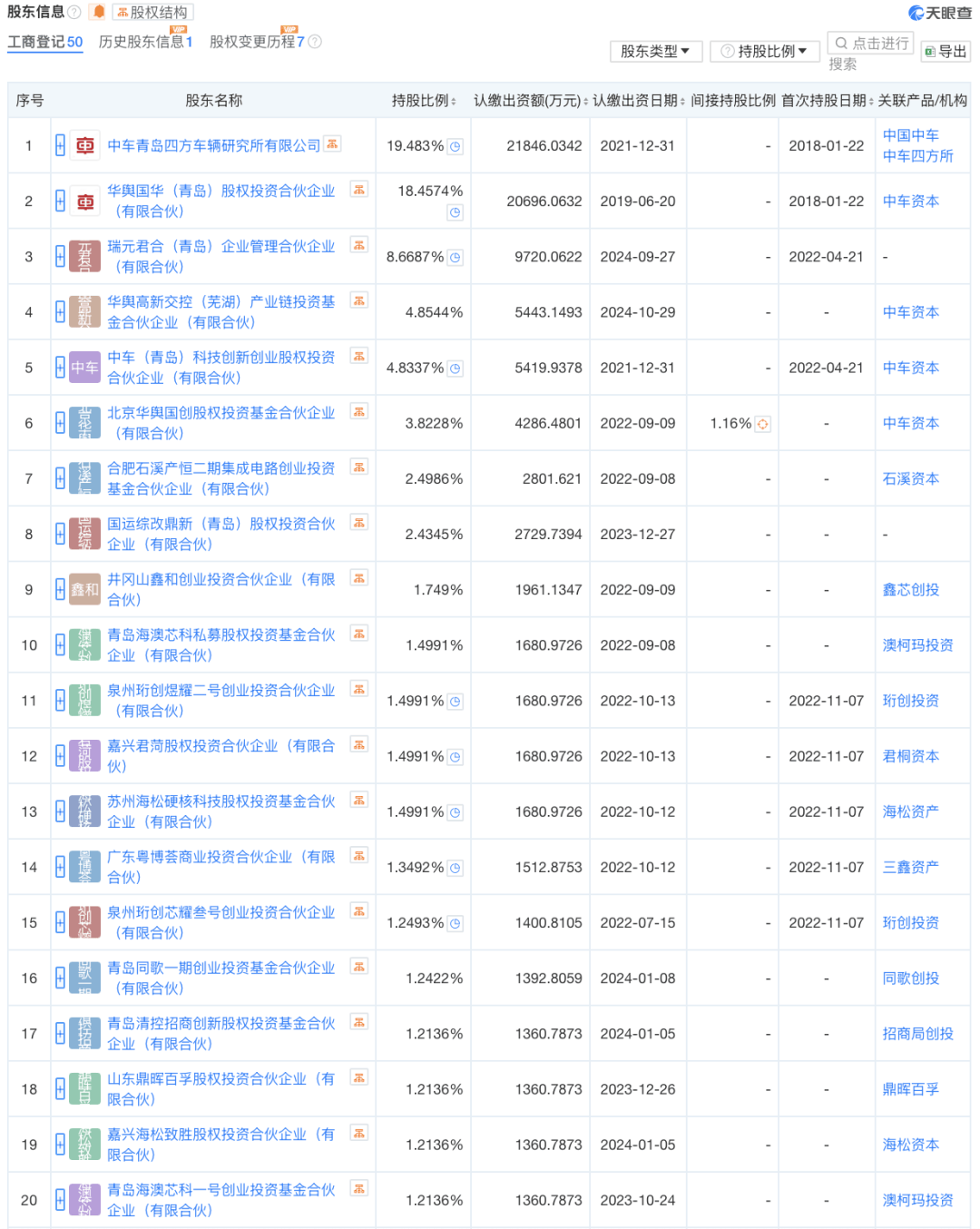This screenshot has width=980, height=1229.
Task: Open equity structure icon for 合肥石溪产恒二期
Action: point(359,467)
